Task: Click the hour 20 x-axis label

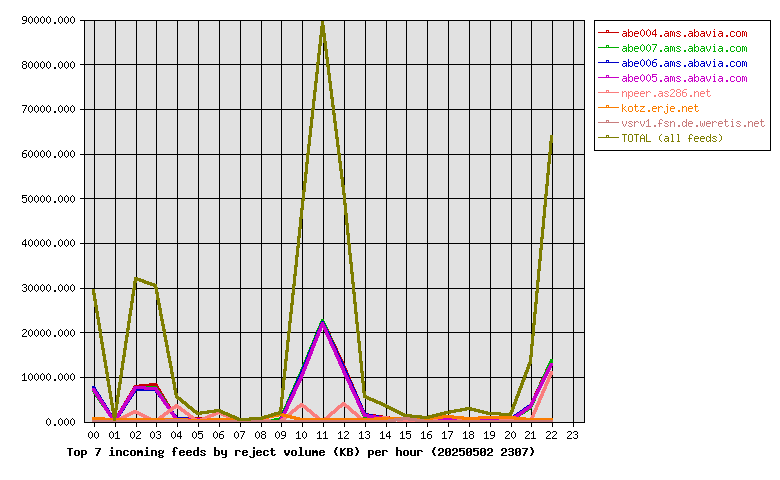Action: point(510,435)
